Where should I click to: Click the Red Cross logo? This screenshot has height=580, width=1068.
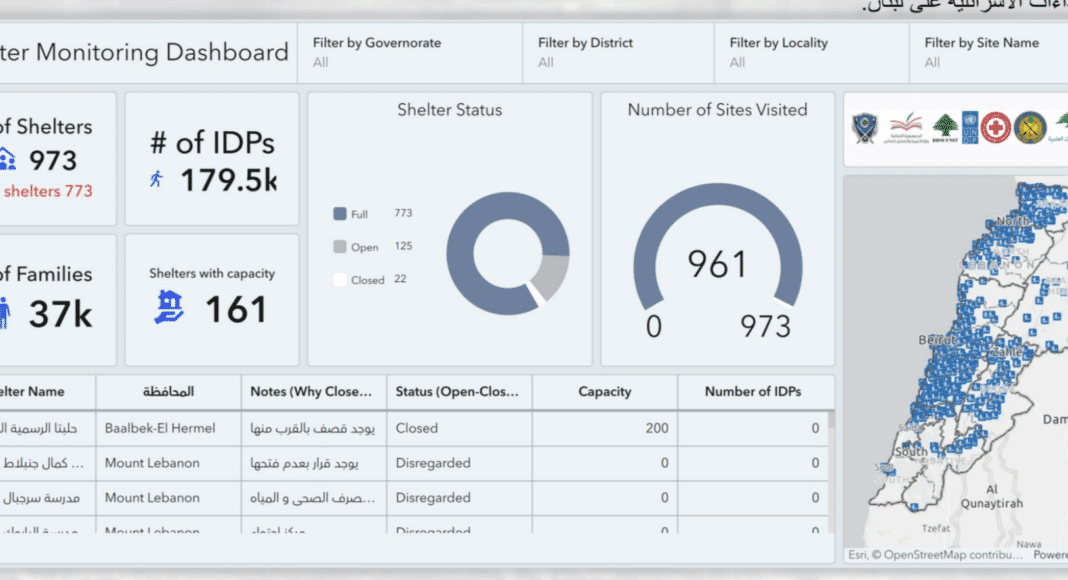995,127
